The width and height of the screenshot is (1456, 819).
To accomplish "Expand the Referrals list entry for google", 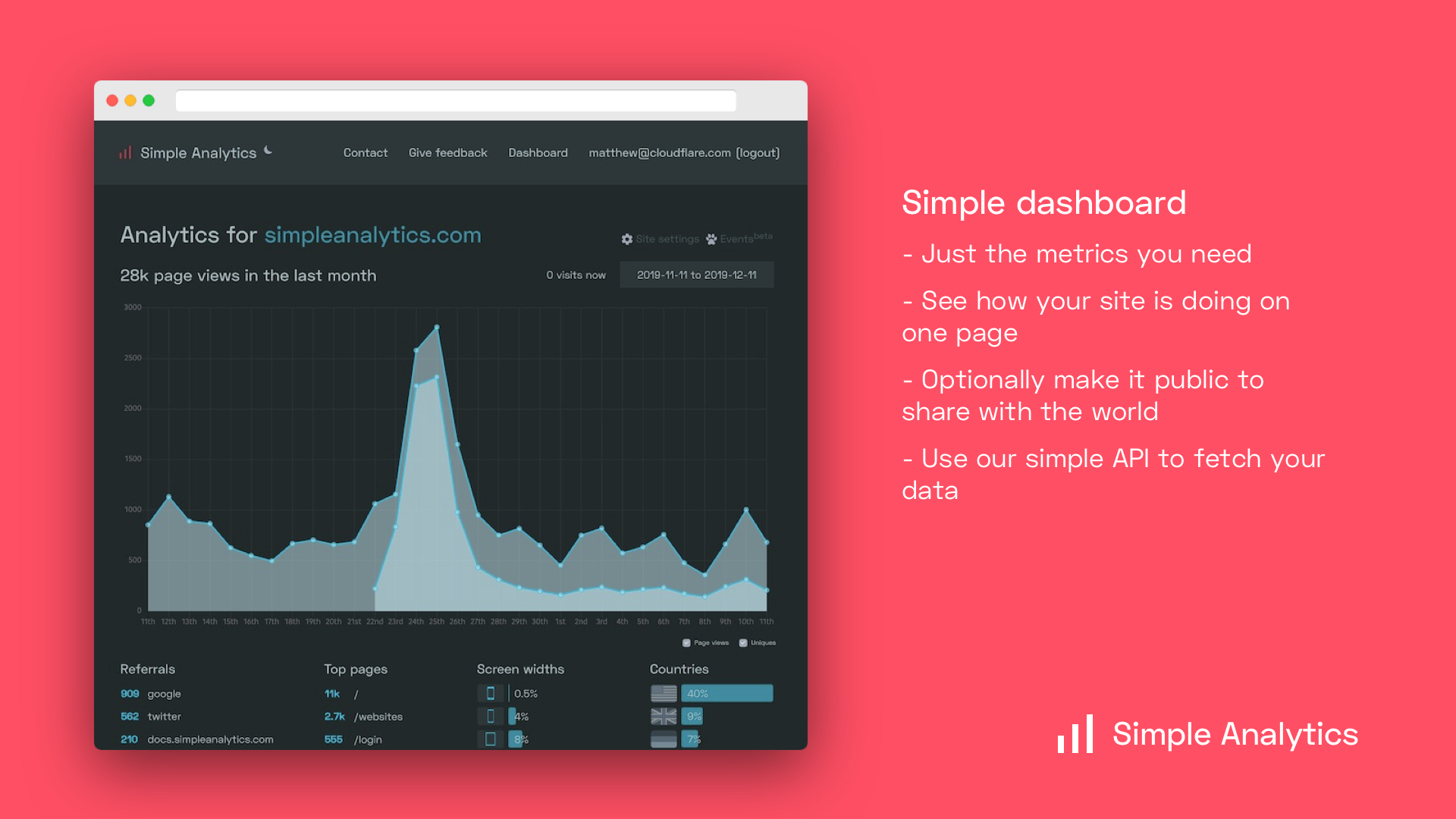I will tap(163, 693).
